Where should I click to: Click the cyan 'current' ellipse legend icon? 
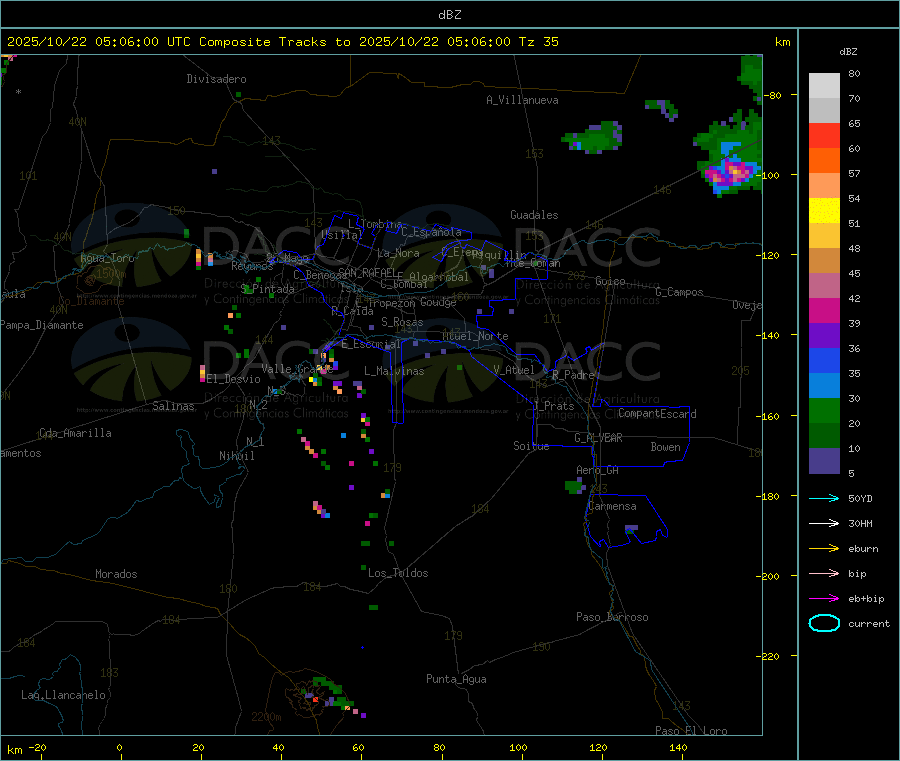click(824, 623)
